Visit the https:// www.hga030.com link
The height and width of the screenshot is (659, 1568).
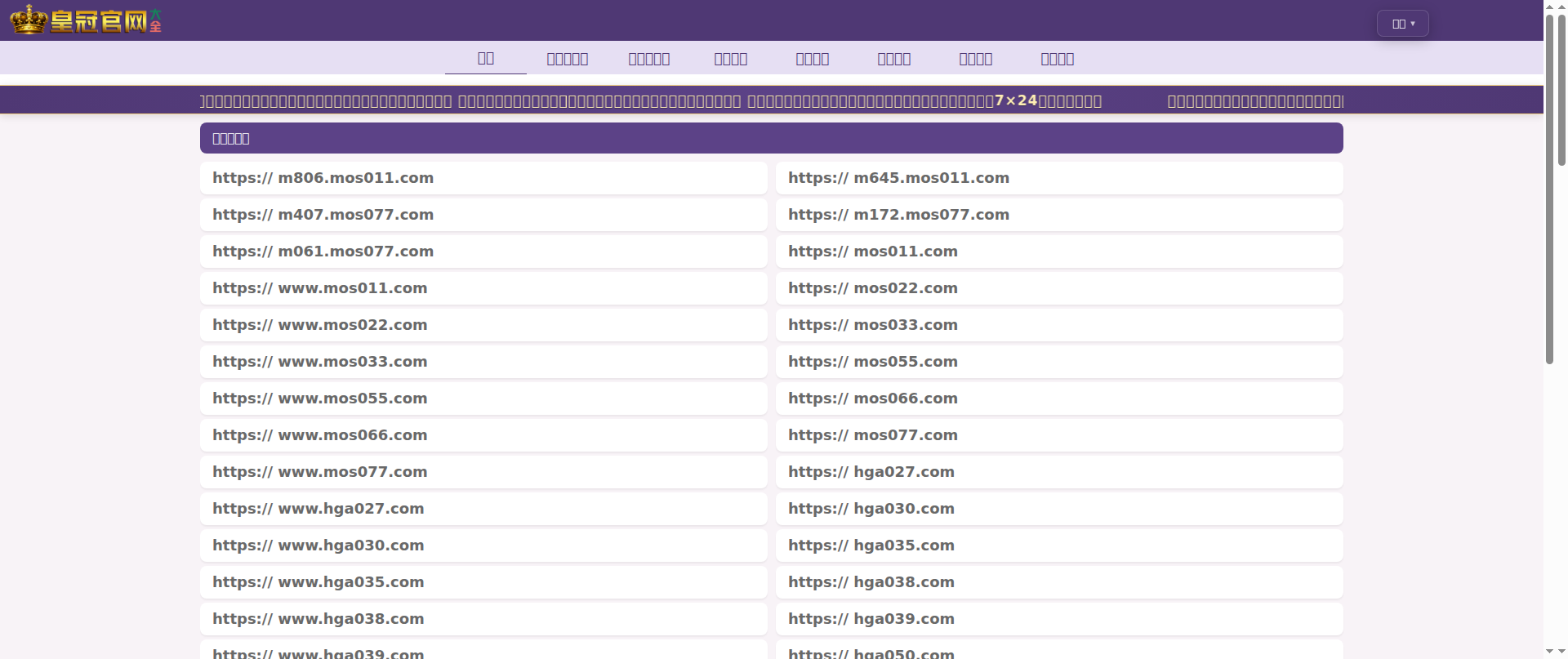(483, 545)
